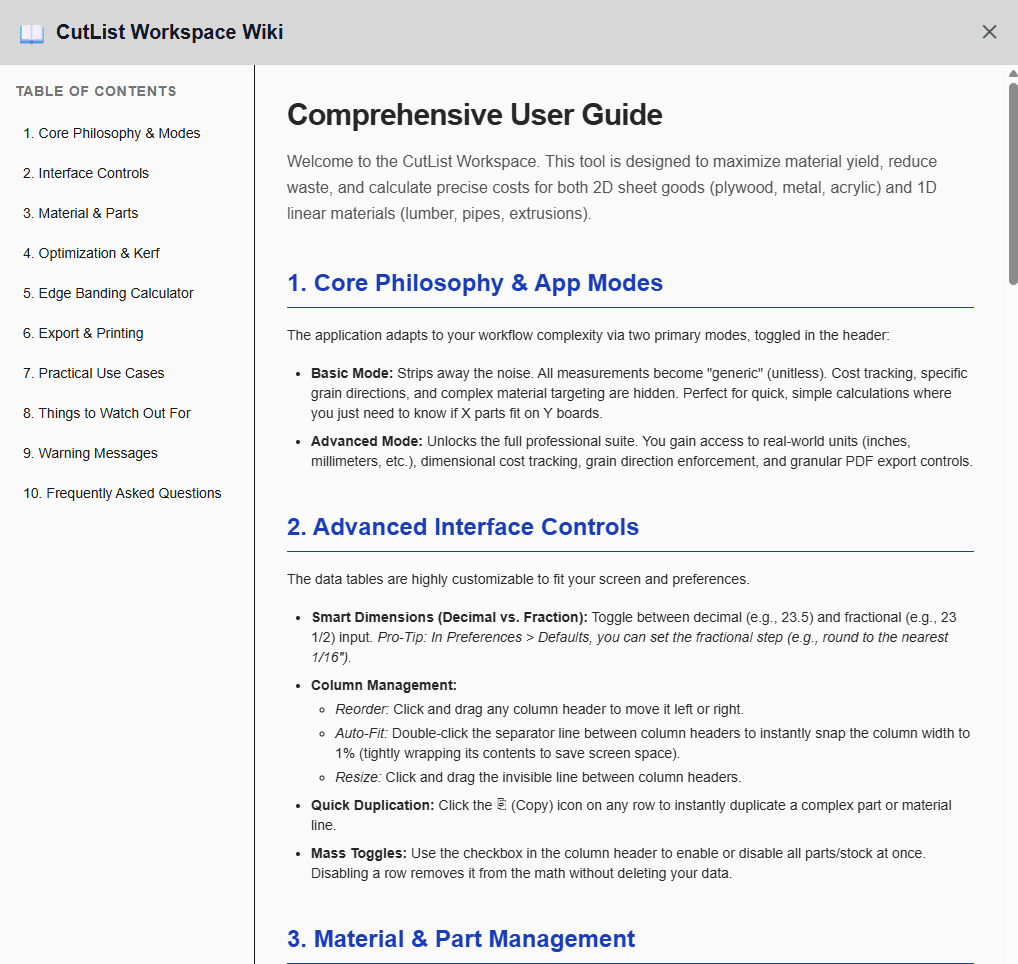This screenshot has height=964, width=1018.
Task: Close the CutList Workspace Wiki dialog
Action: tap(989, 32)
